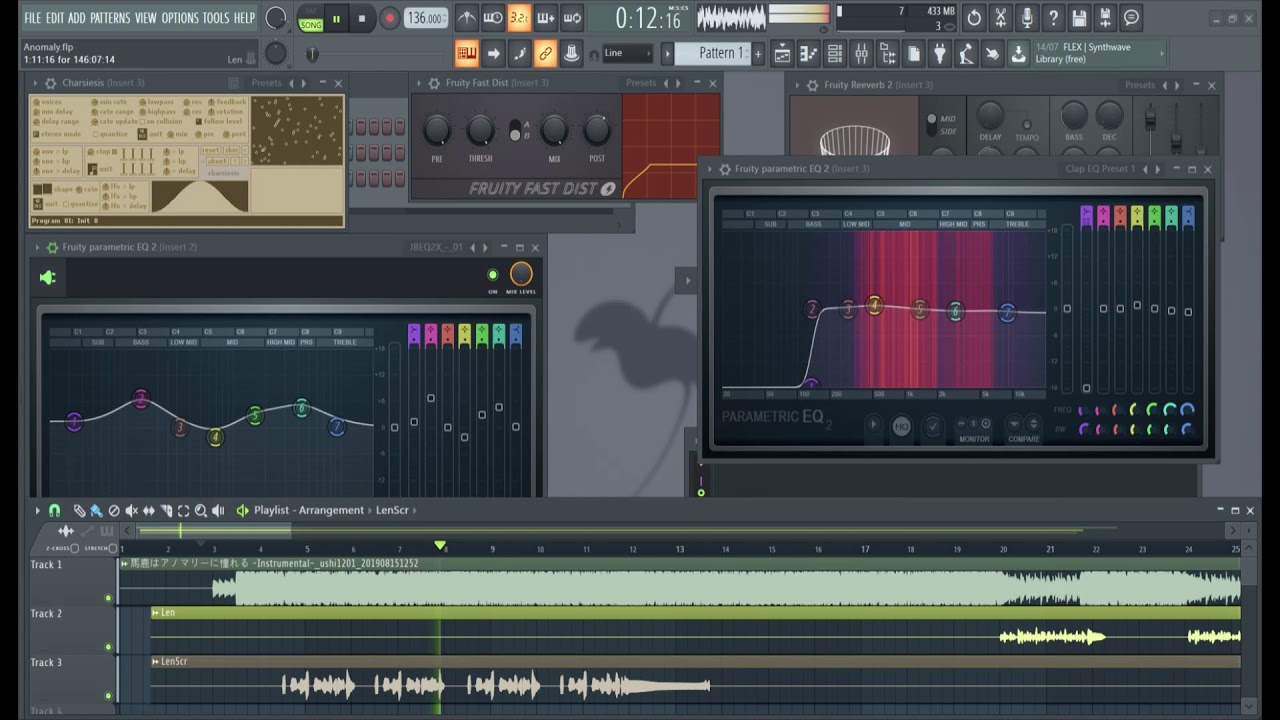Toggle typing keyboard to piano icon
The image size is (1280, 720).
tap(466, 53)
